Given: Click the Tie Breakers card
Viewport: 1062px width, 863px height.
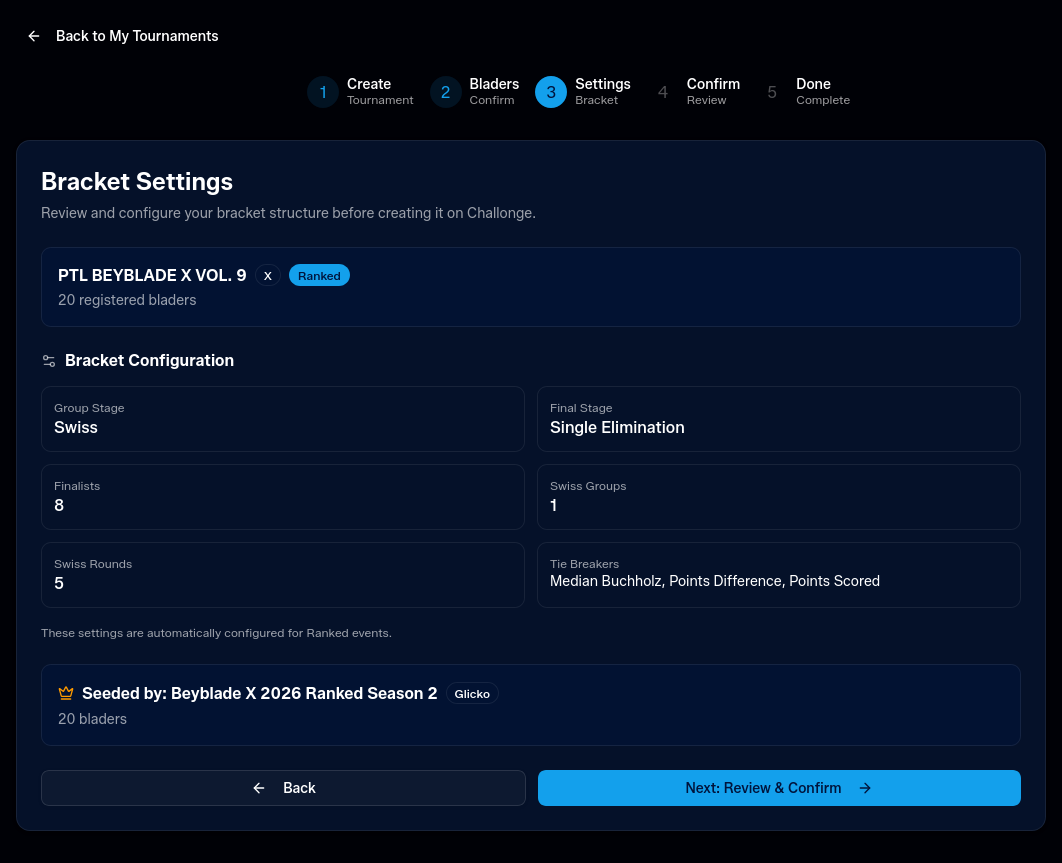Looking at the screenshot, I should pos(779,575).
